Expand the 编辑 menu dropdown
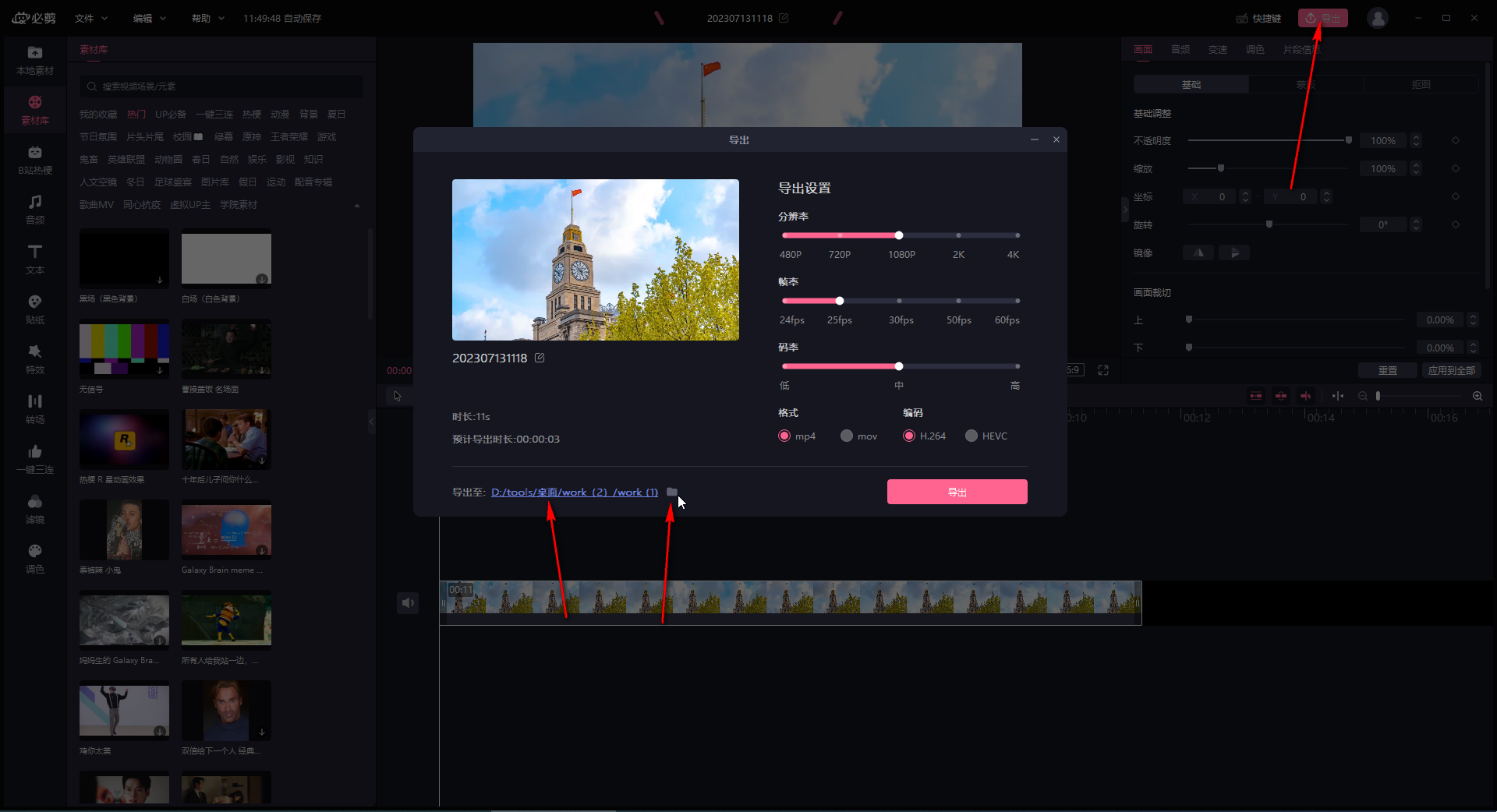The image size is (1497, 812). (149, 18)
